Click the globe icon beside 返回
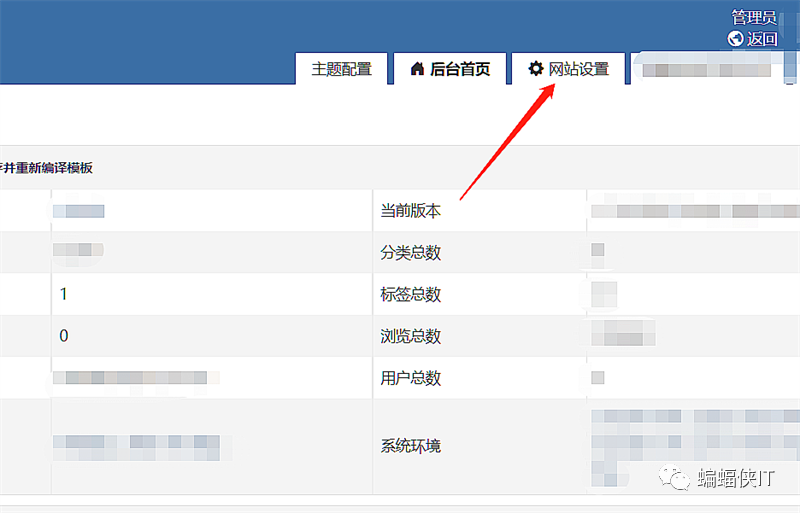This screenshot has width=800, height=513. point(735,39)
